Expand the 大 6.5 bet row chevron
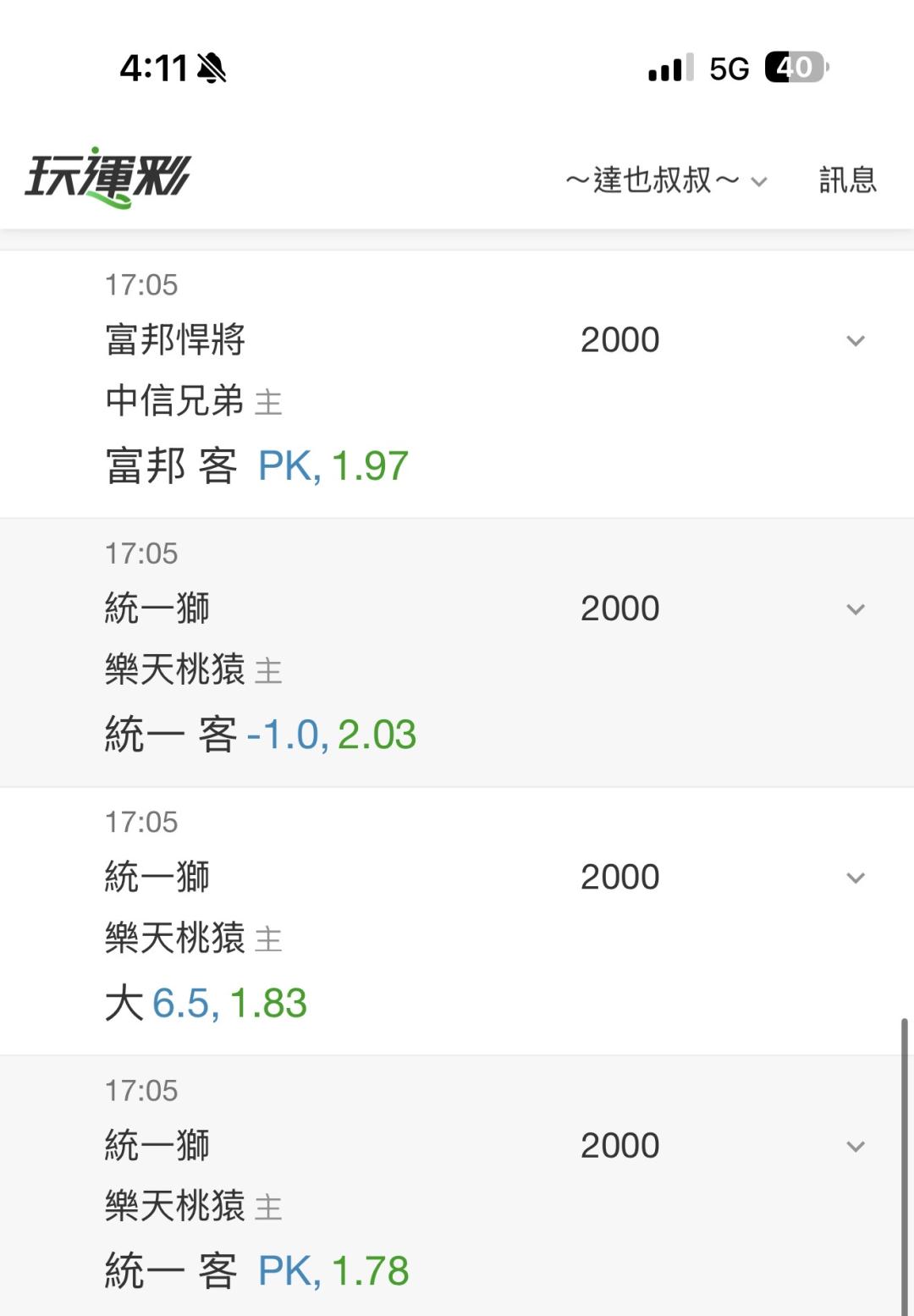Screen dimensions: 914x1316 [x=856, y=878]
